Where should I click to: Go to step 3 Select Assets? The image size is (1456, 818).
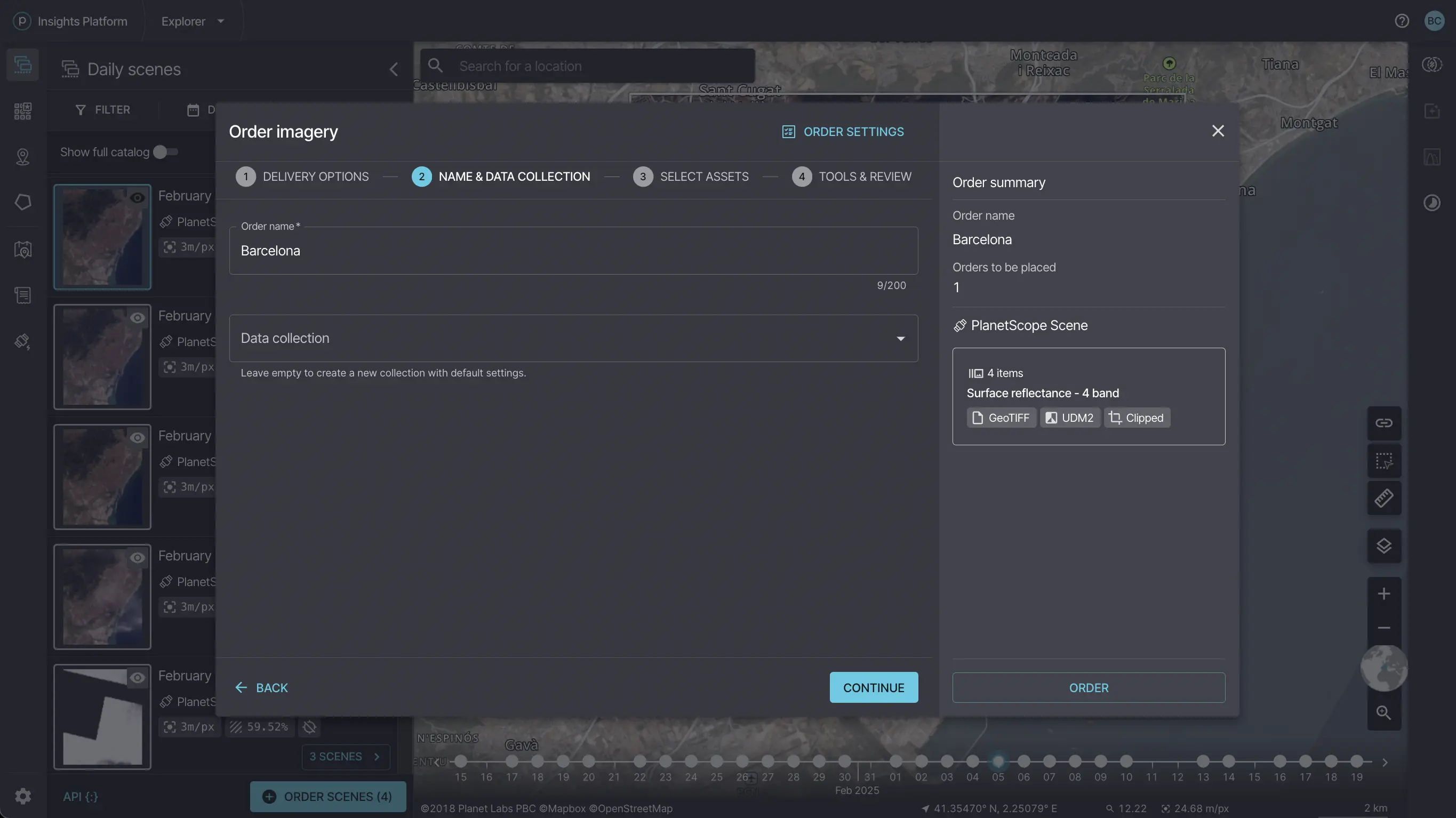pos(691,177)
